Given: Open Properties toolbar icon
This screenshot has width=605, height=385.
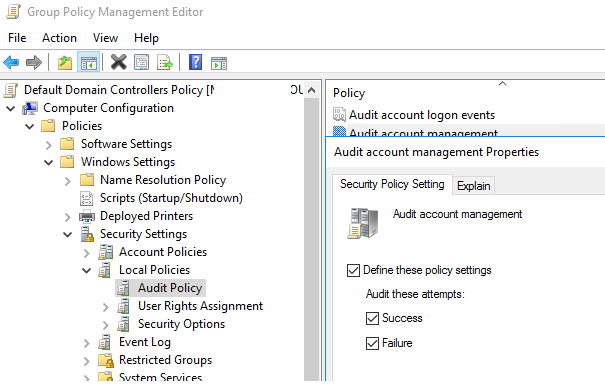Looking at the screenshot, I should pyautogui.click(x=142, y=62).
